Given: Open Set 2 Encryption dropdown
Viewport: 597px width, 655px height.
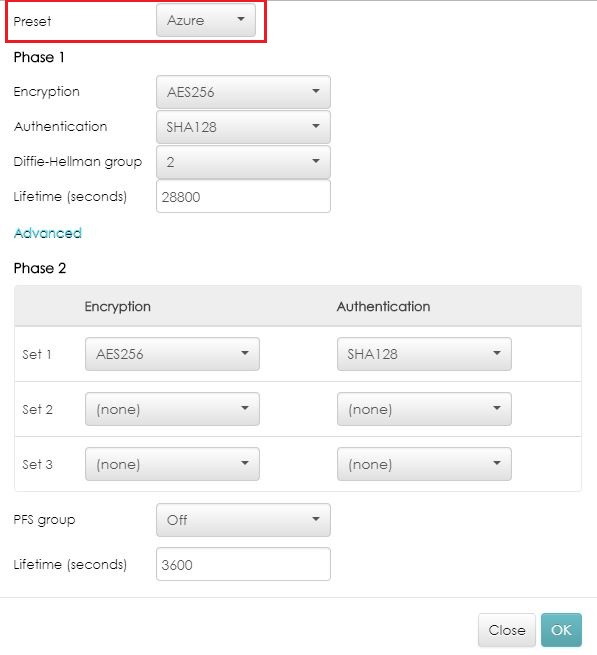Looking at the screenshot, I should point(172,409).
